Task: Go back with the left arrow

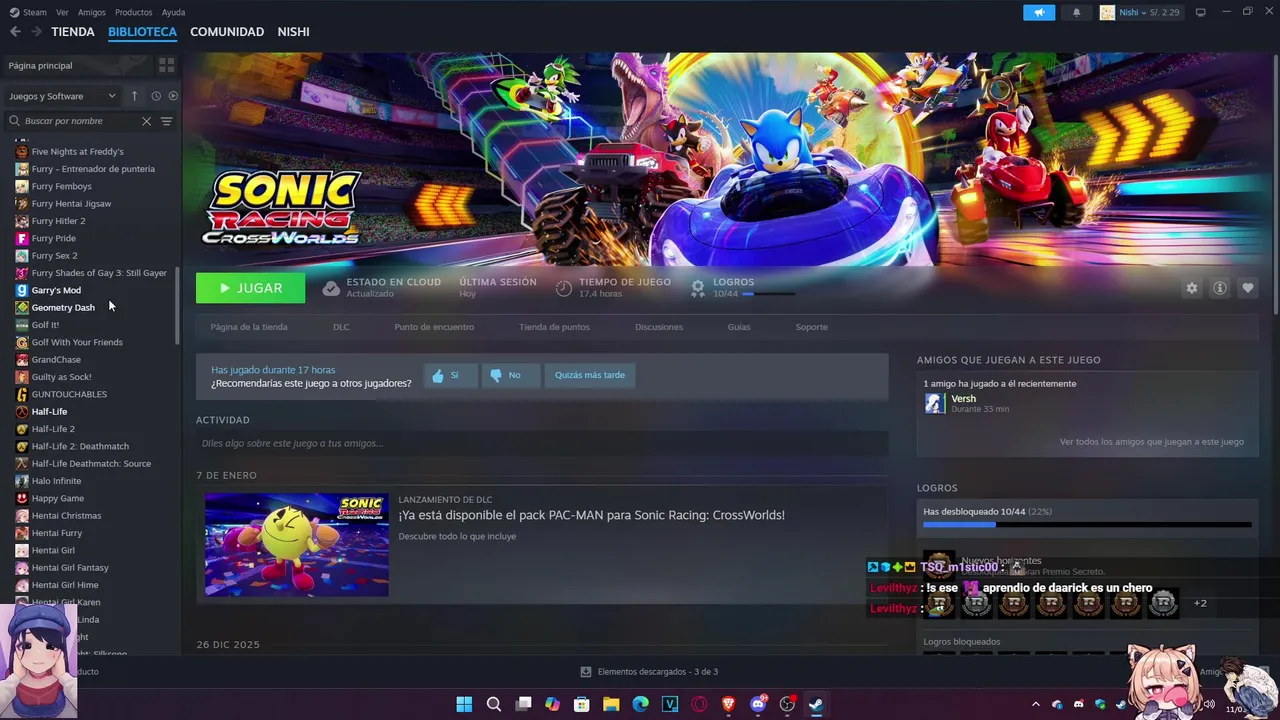Action: pyautogui.click(x=15, y=32)
